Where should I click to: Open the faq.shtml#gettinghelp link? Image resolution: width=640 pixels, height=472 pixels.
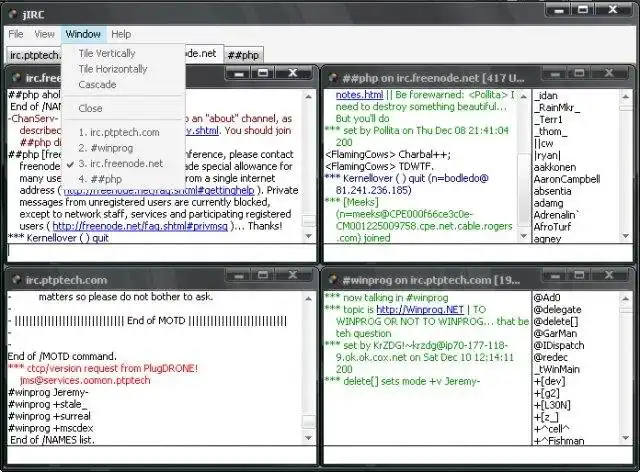coord(159,190)
